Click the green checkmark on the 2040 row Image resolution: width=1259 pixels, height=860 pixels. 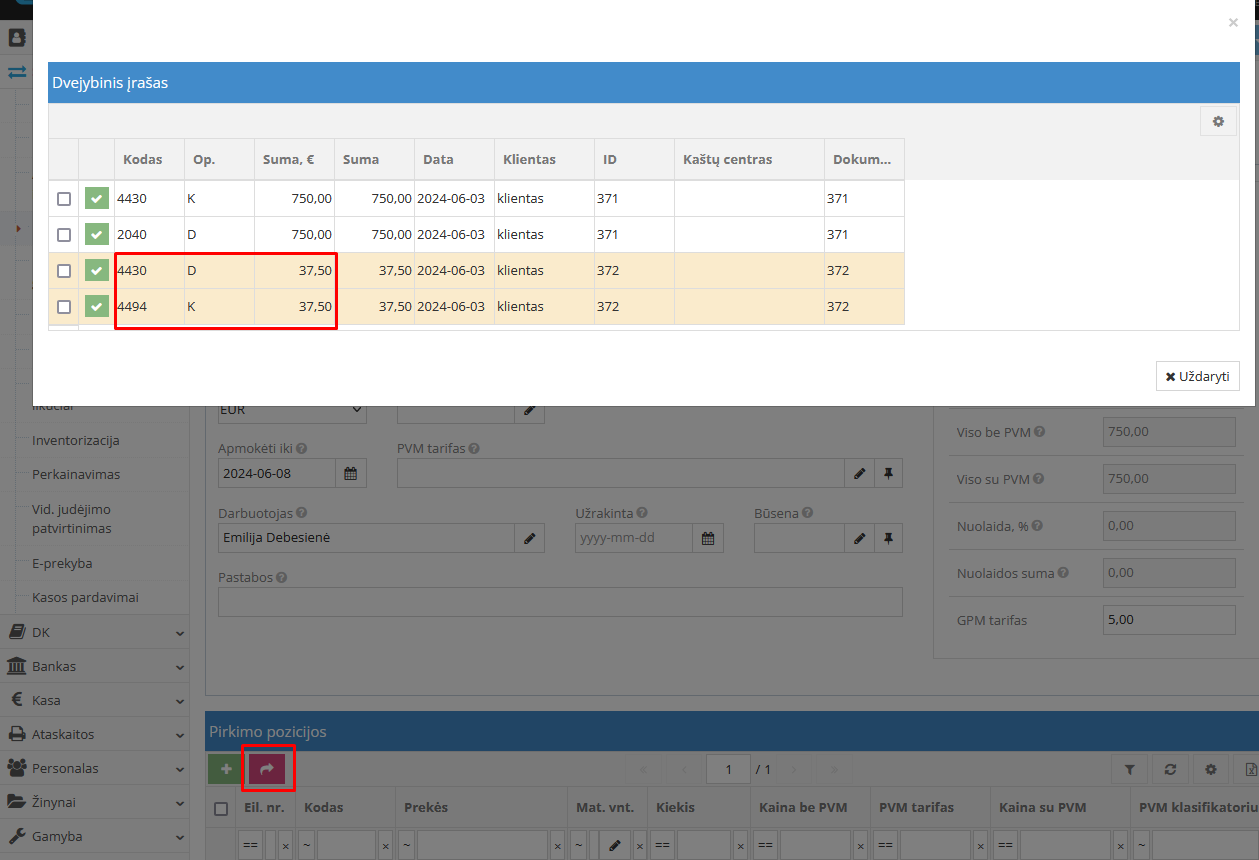97,235
